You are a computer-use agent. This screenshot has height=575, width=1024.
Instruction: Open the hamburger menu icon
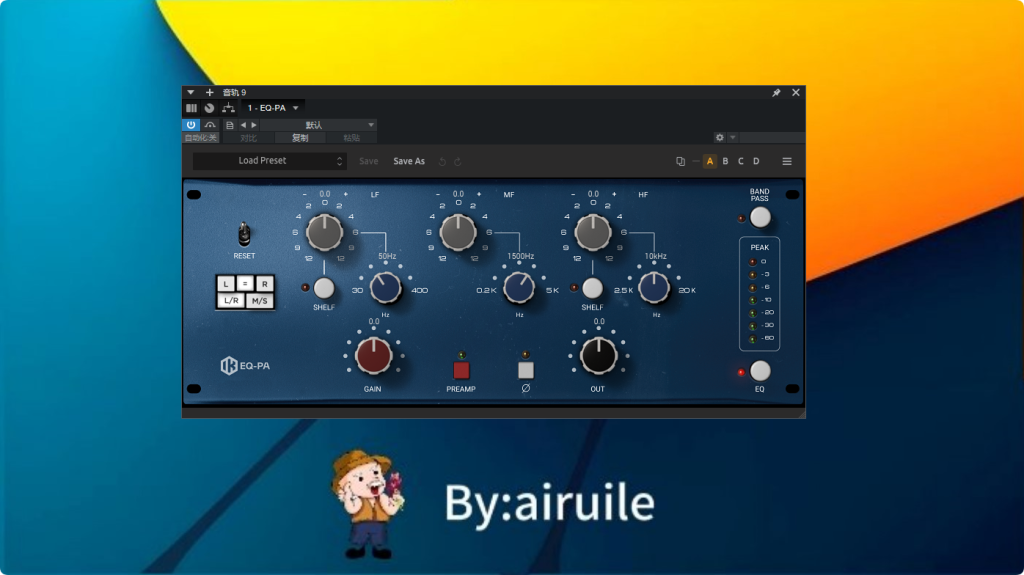coord(787,161)
